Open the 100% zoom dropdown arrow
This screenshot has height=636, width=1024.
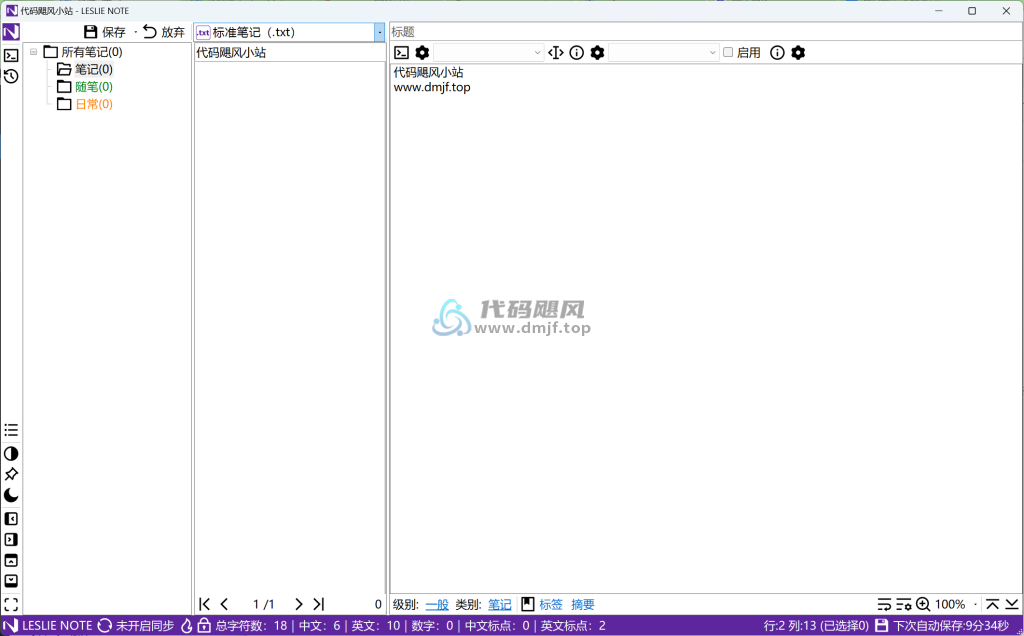click(x=976, y=605)
